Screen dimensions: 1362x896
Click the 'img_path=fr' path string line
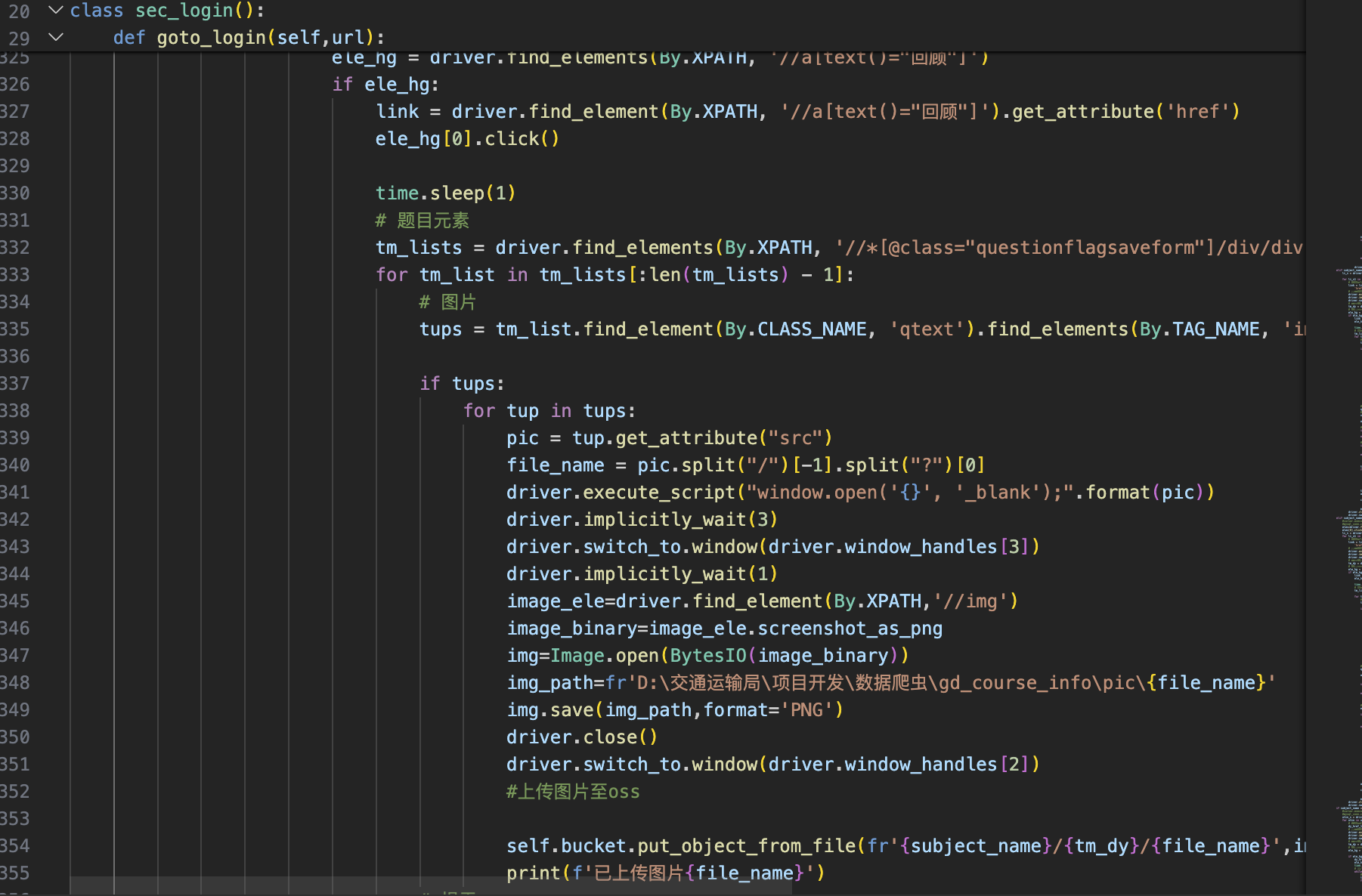(891, 683)
